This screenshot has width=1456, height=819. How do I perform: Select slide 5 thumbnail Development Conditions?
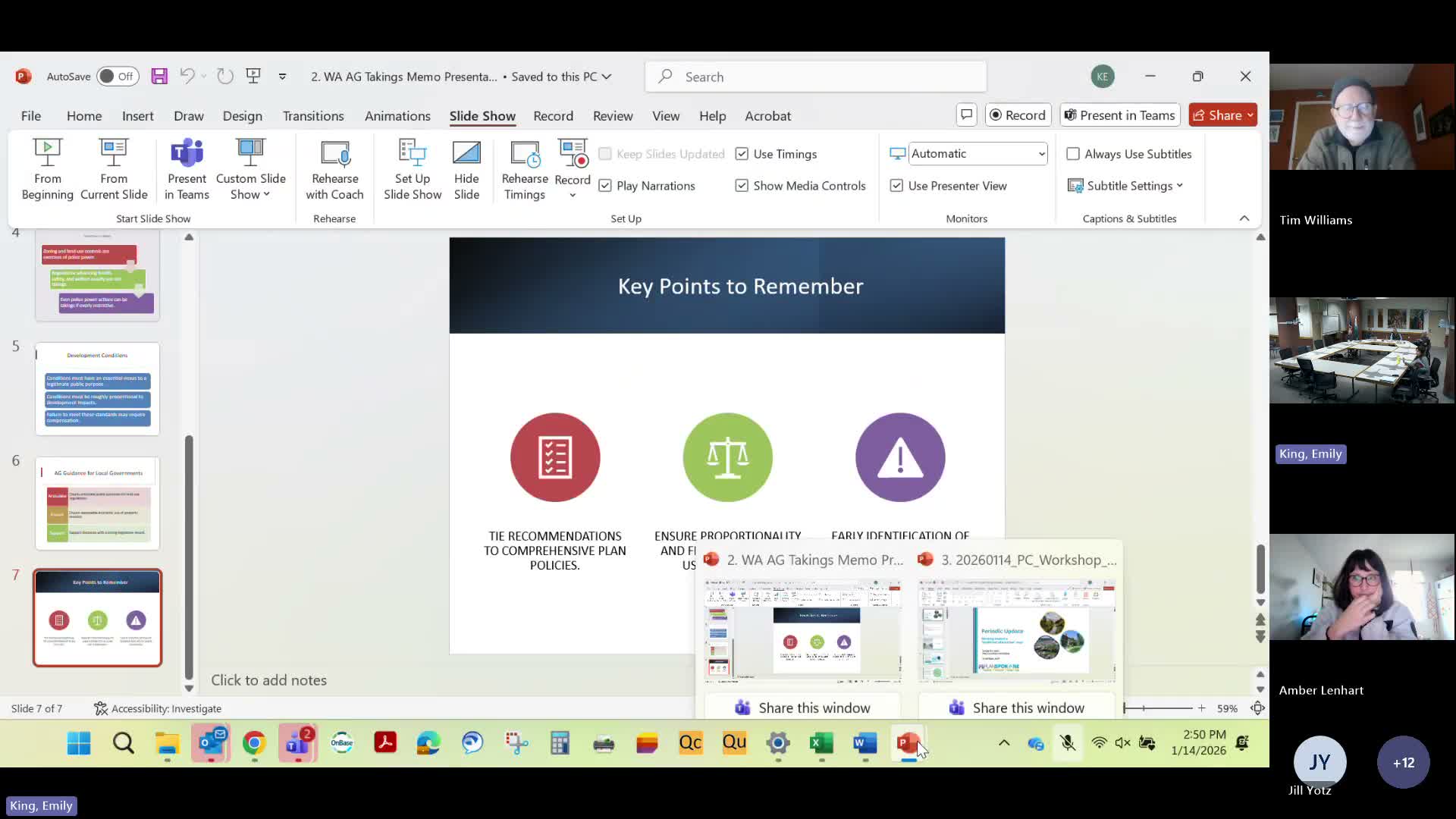point(98,389)
